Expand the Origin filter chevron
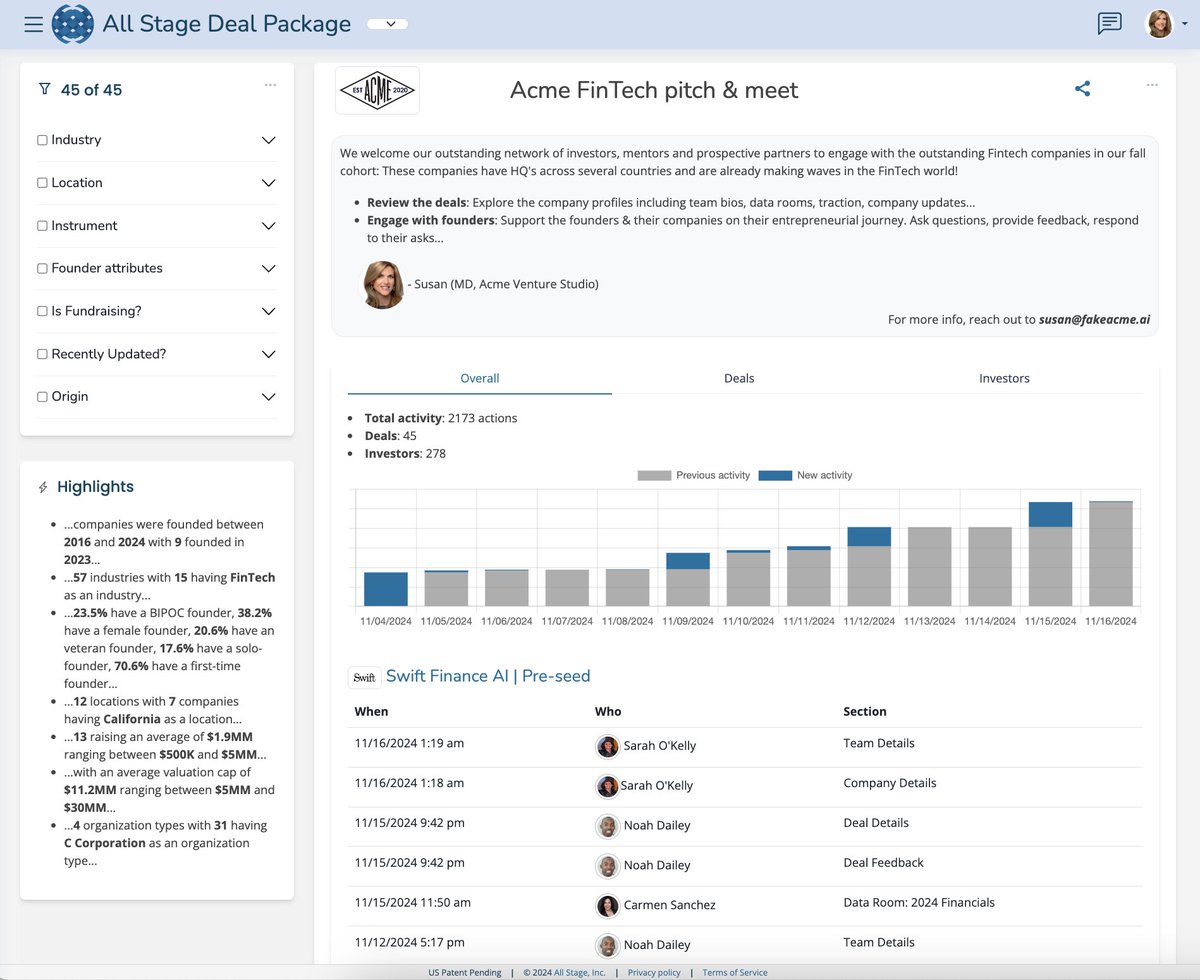 [268, 397]
